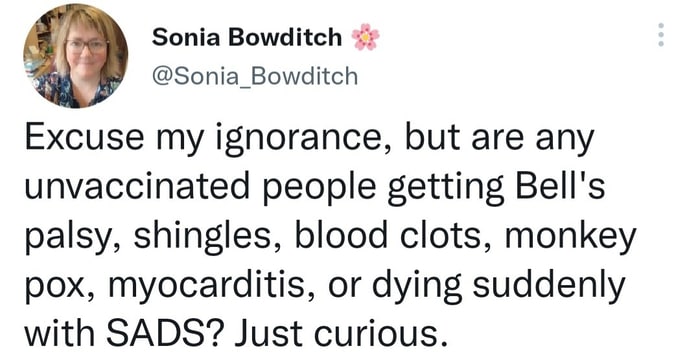Click the word 'suddenly' in the tweet

pos(549,287)
